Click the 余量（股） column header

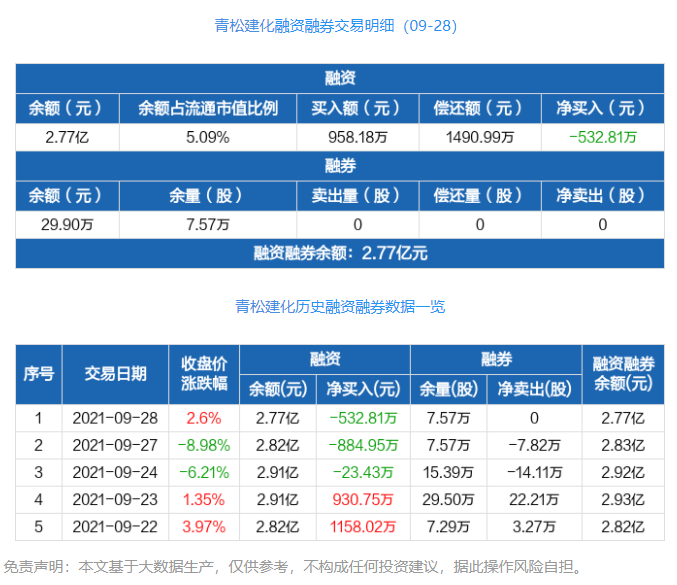[x=208, y=196]
